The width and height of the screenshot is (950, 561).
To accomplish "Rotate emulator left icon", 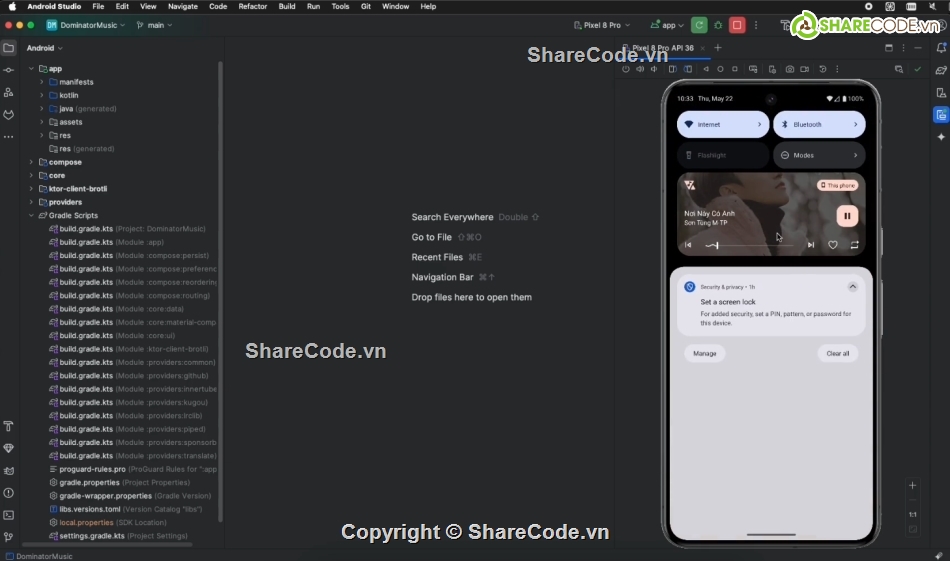I will 673,69.
